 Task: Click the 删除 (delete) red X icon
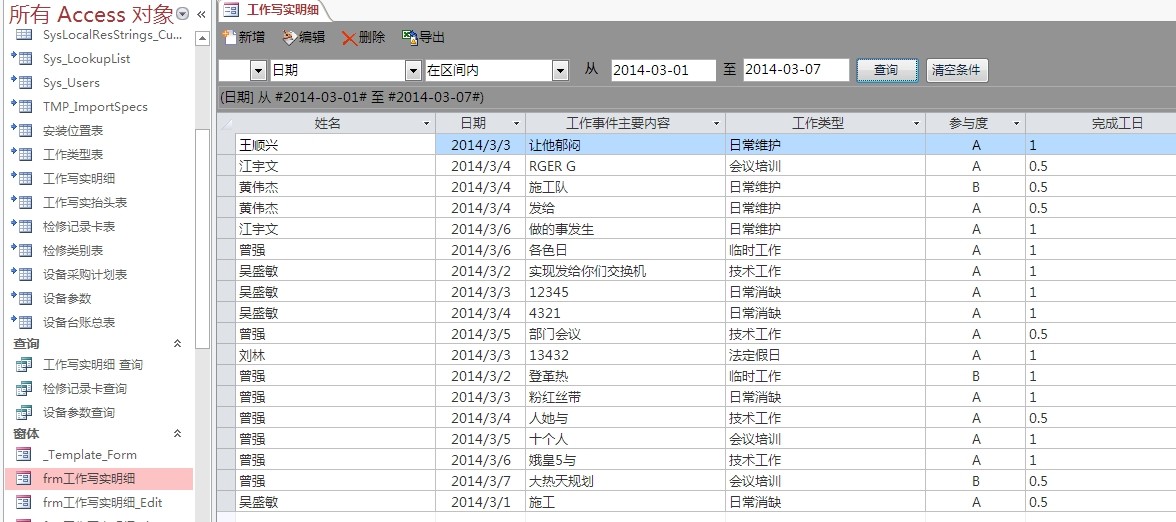coord(350,38)
